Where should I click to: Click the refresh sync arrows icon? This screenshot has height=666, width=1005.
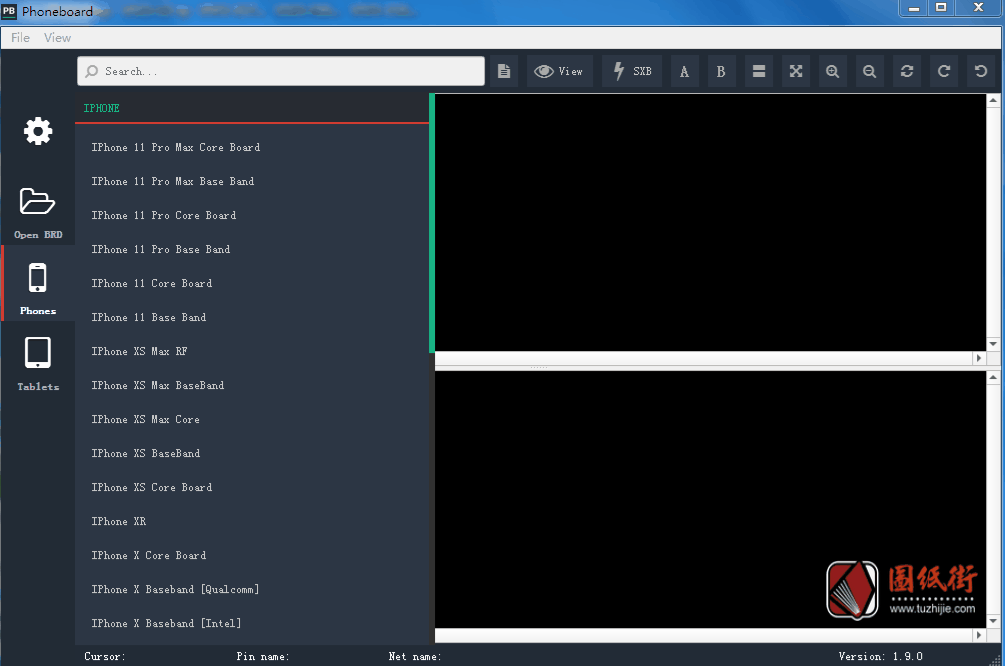(x=907, y=71)
